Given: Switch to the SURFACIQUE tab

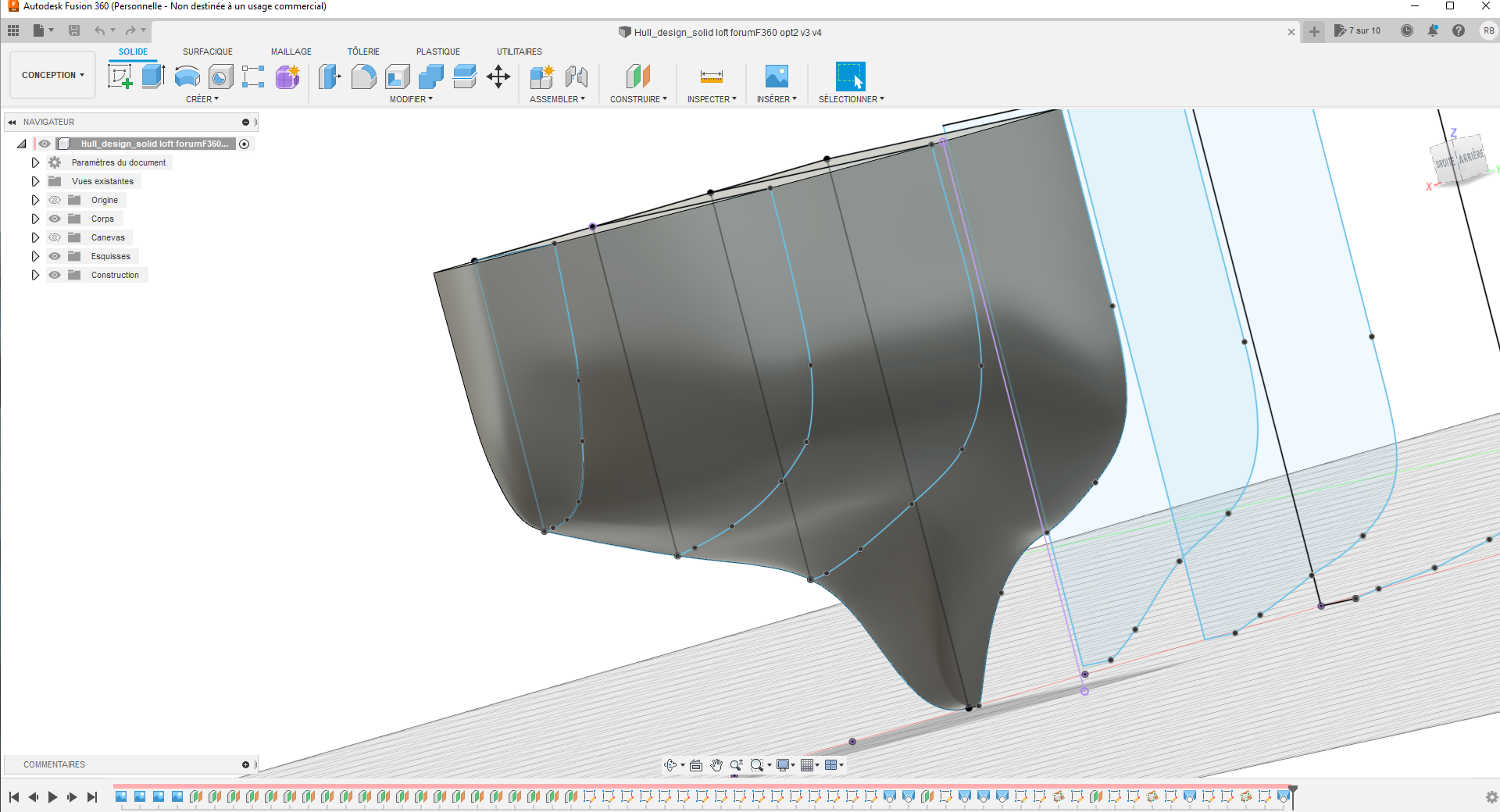Looking at the screenshot, I should 207,52.
